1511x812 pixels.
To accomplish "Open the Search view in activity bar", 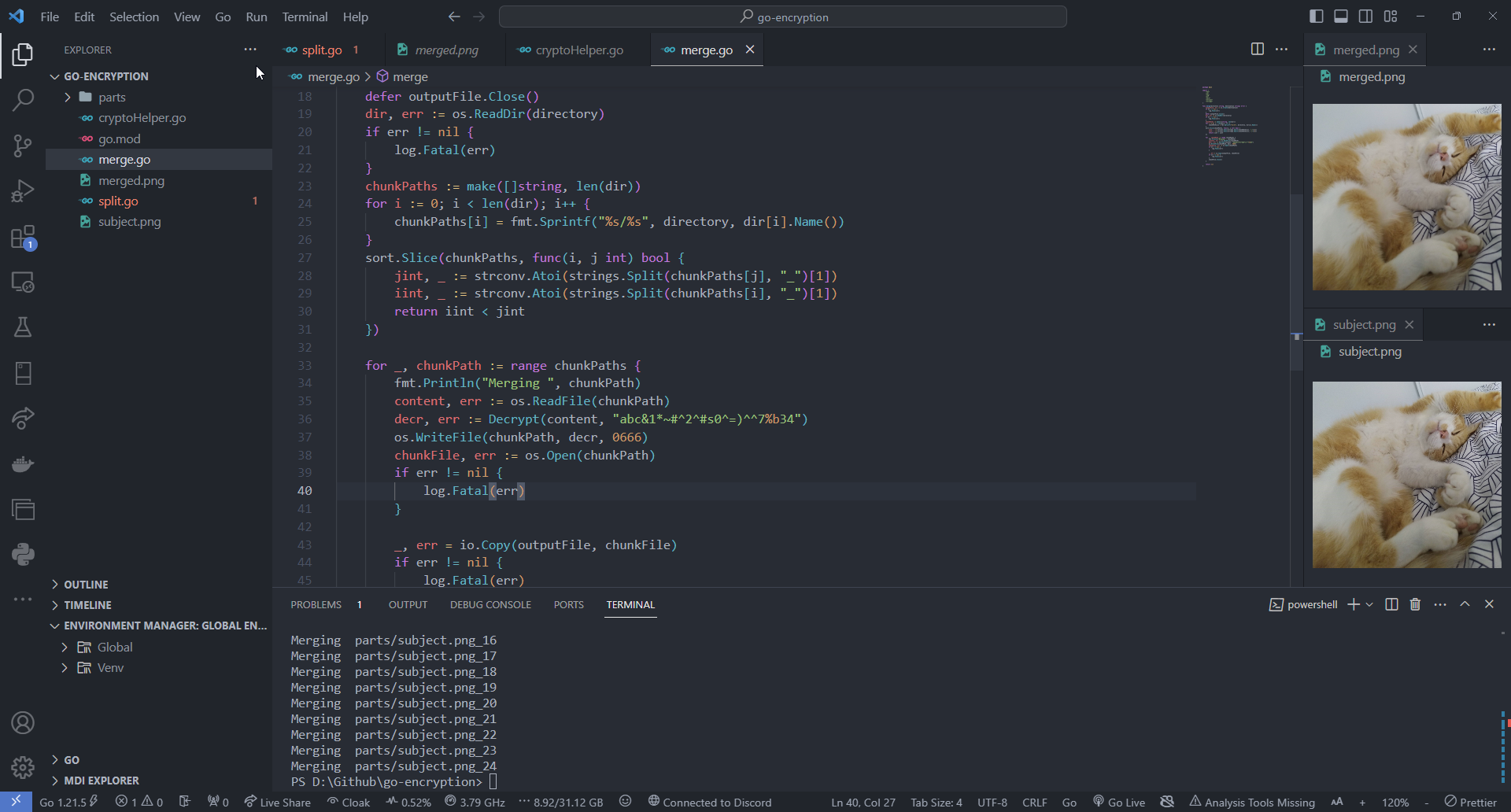I will click(23, 100).
